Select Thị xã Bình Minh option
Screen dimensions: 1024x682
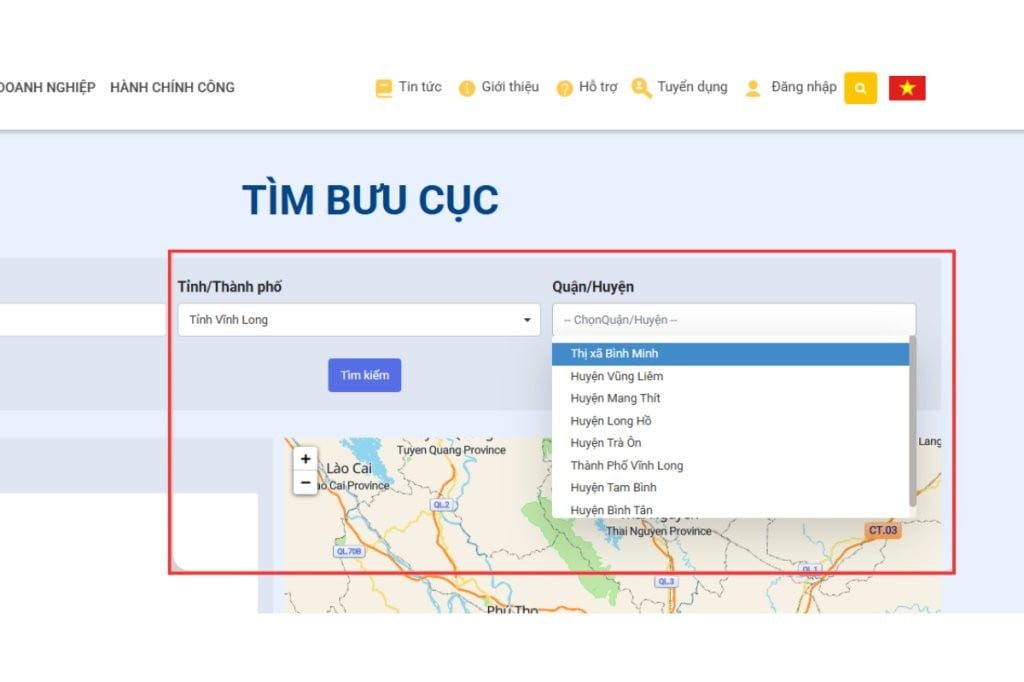614,354
